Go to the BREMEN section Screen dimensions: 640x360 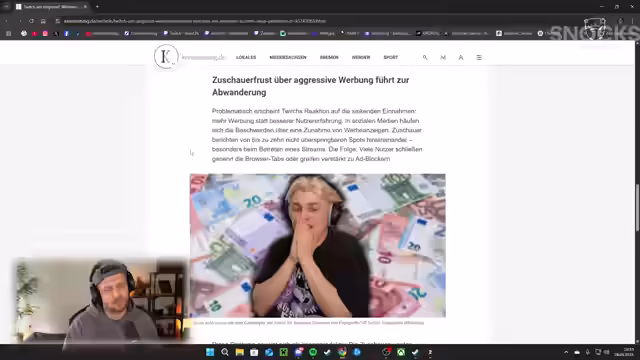(329, 58)
